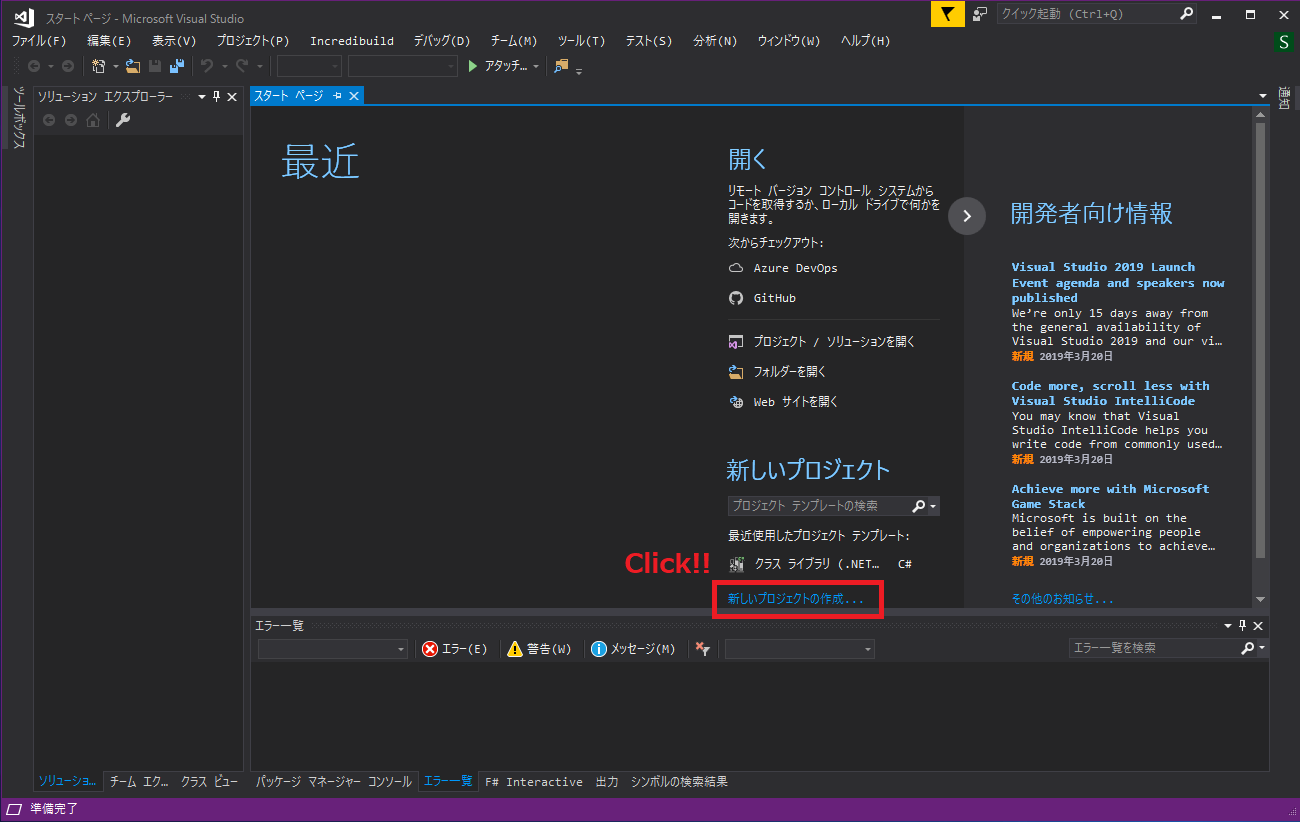Open the アタッチ dropdown arrow
This screenshot has height=822, width=1300.
pos(537,66)
